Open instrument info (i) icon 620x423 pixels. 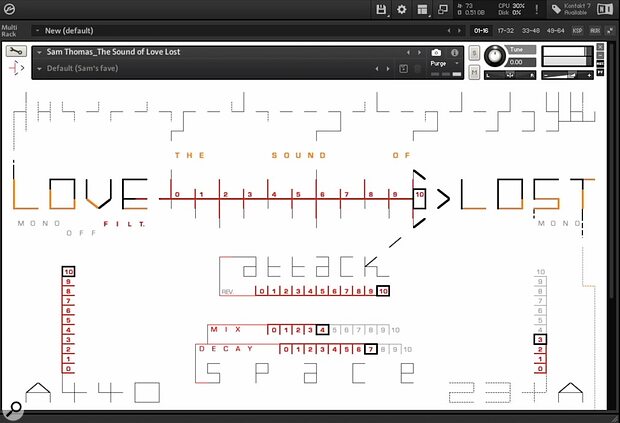tap(456, 51)
